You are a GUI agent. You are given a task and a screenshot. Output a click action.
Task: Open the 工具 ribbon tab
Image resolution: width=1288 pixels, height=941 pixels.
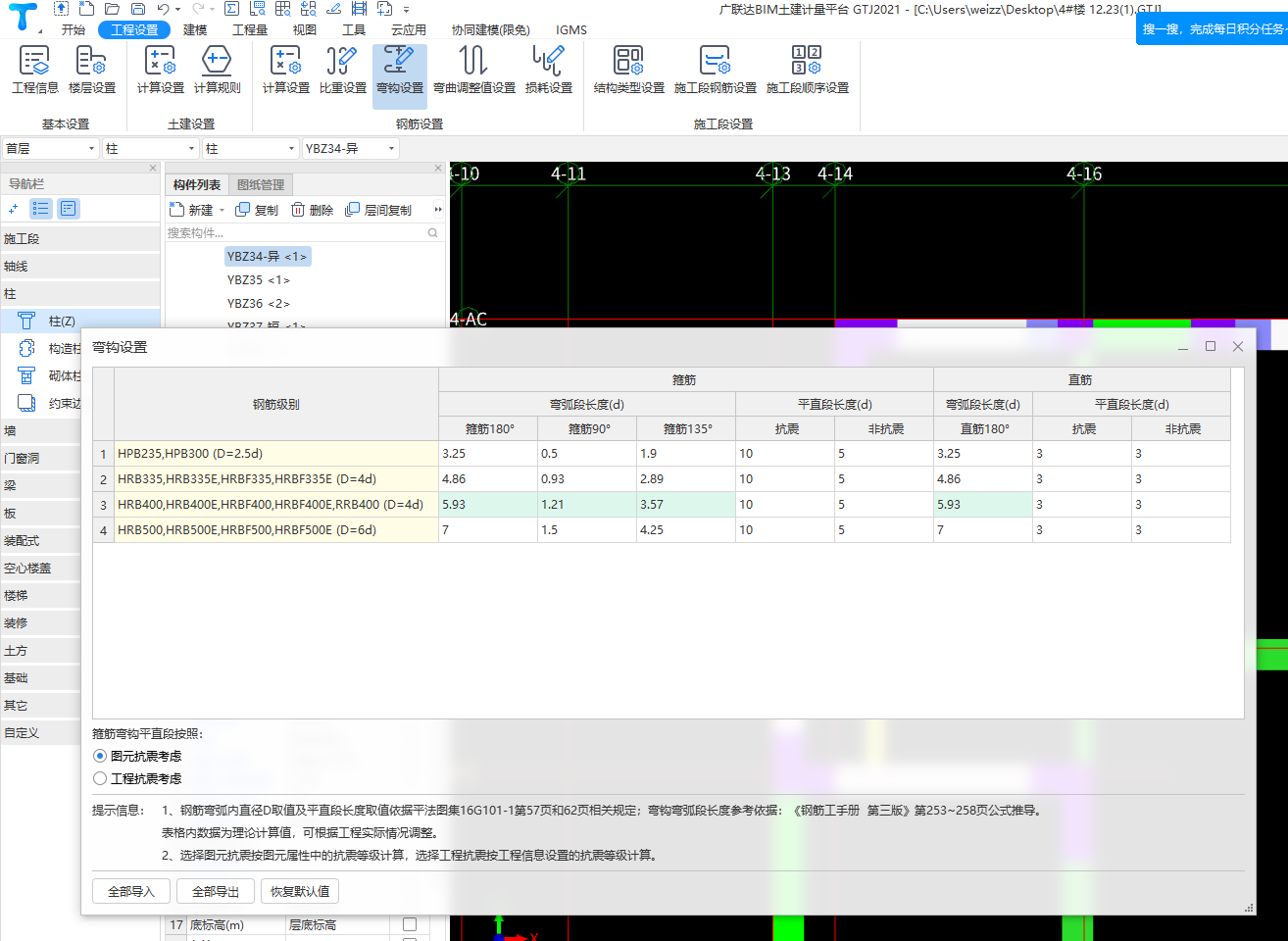click(354, 29)
